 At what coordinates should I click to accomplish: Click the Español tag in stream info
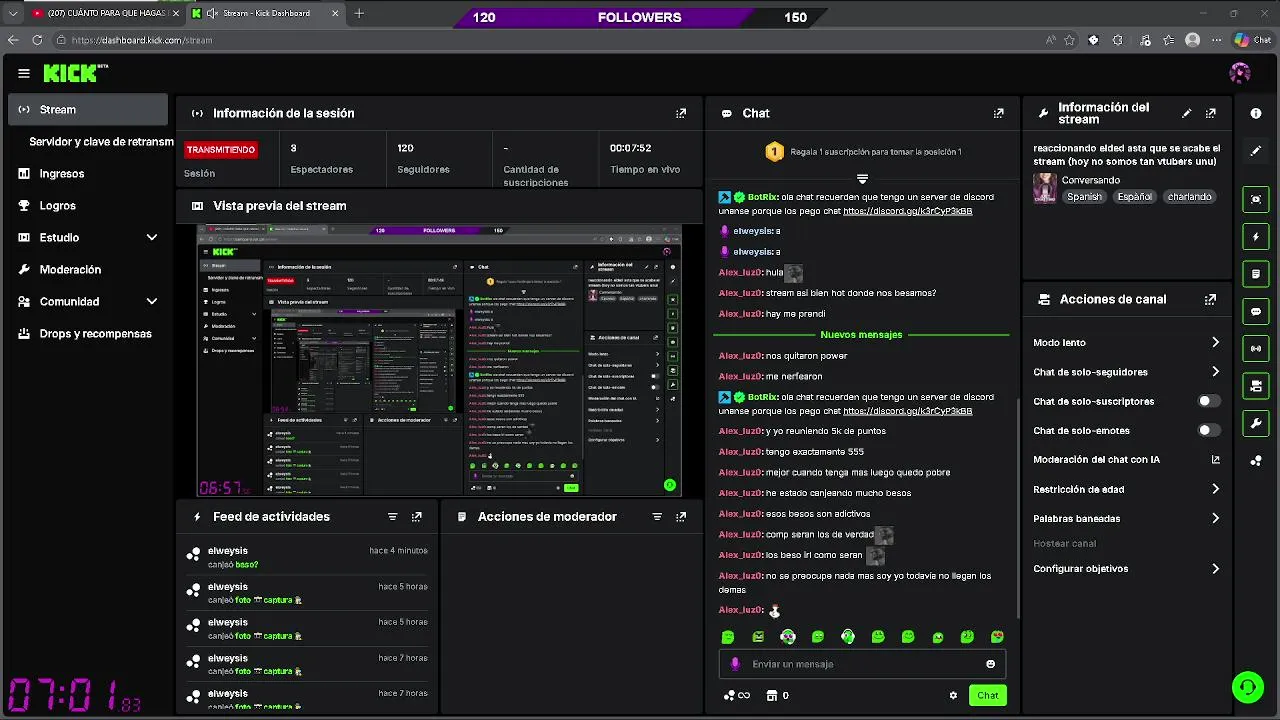[1134, 197]
